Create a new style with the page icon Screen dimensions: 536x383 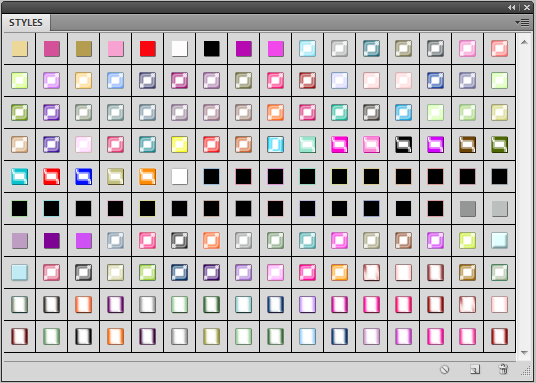[475, 369]
